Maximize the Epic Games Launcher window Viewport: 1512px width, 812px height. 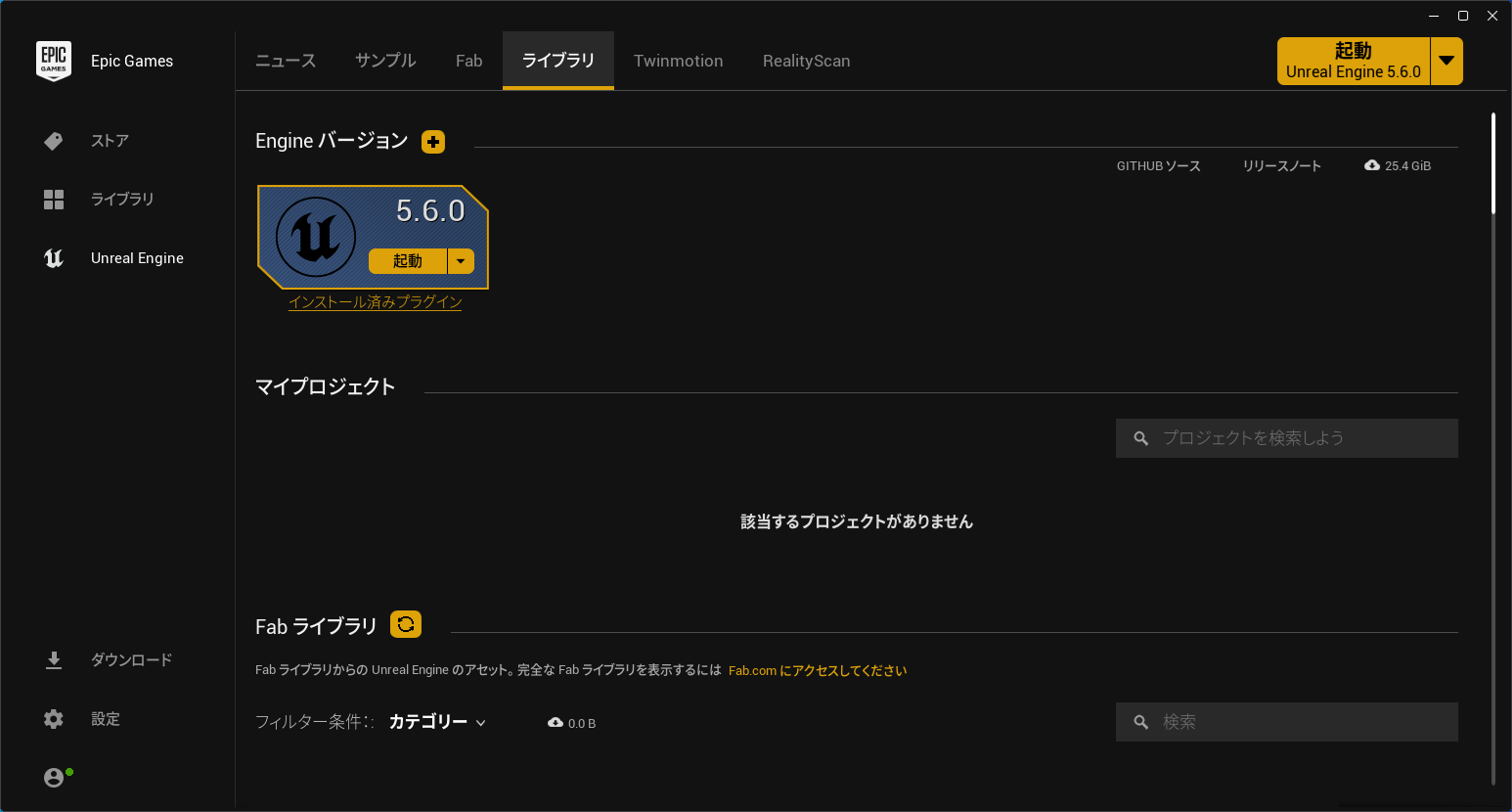1463,16
